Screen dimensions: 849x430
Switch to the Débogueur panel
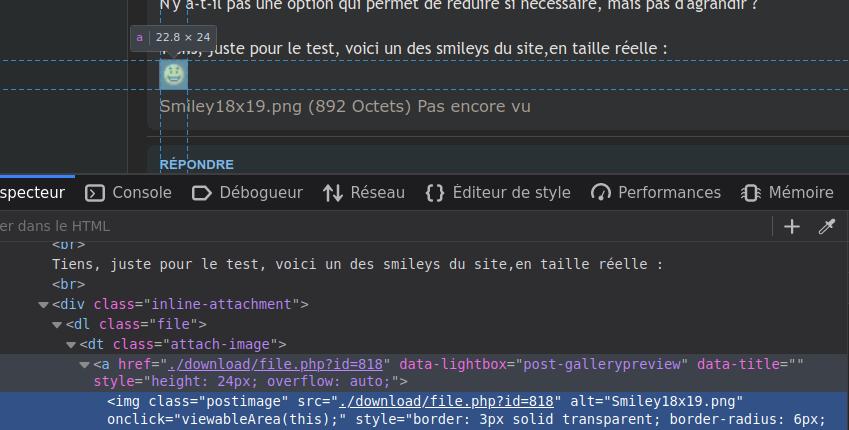[247, 192]
